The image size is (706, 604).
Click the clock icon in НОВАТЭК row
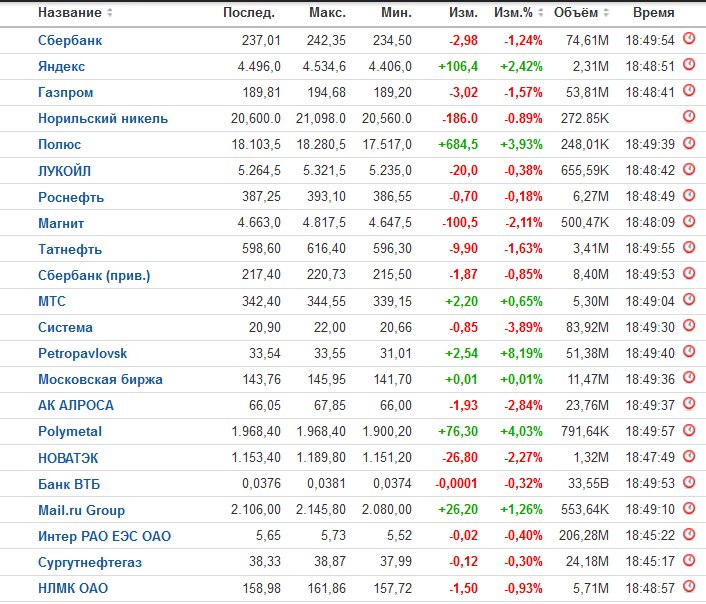click(689, 456)
